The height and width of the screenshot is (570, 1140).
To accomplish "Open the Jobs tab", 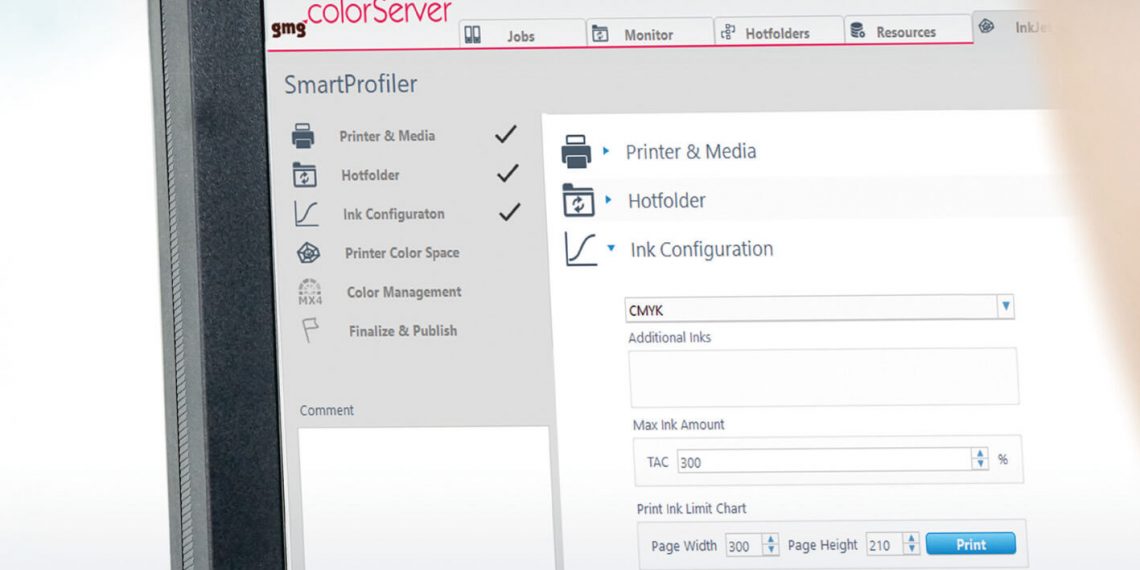I will click(522, 33).
